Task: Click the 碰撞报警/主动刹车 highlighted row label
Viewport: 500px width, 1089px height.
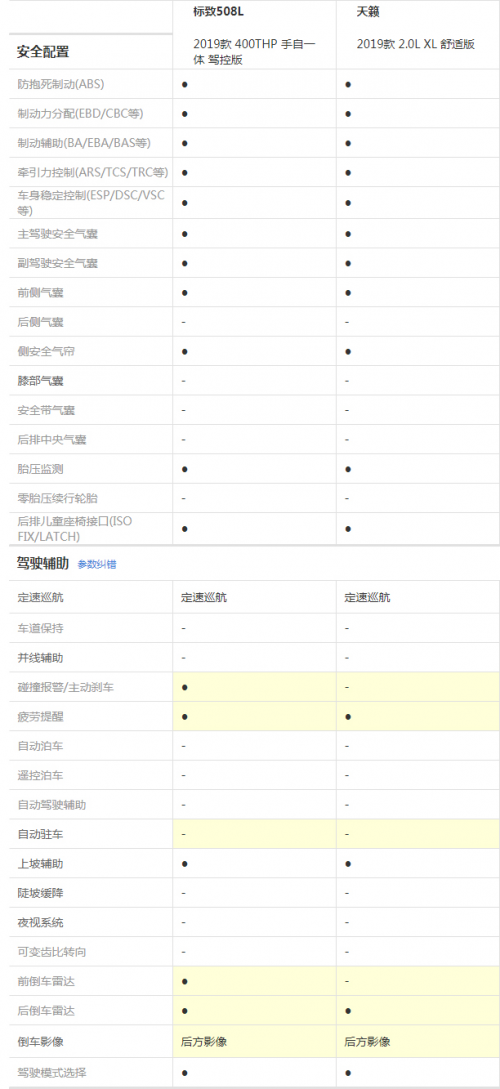Action: 66,687
